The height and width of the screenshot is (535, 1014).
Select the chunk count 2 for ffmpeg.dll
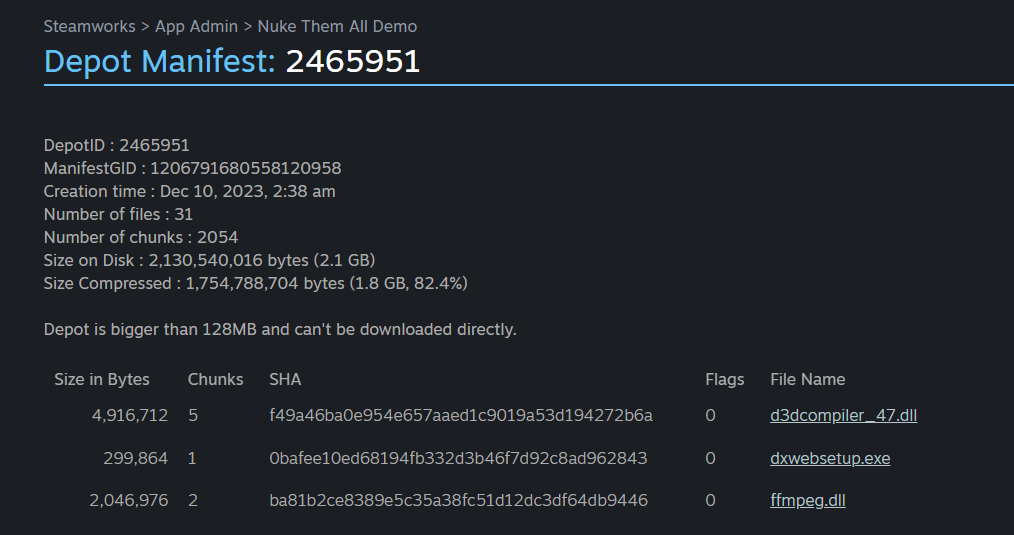click(193, 500)
